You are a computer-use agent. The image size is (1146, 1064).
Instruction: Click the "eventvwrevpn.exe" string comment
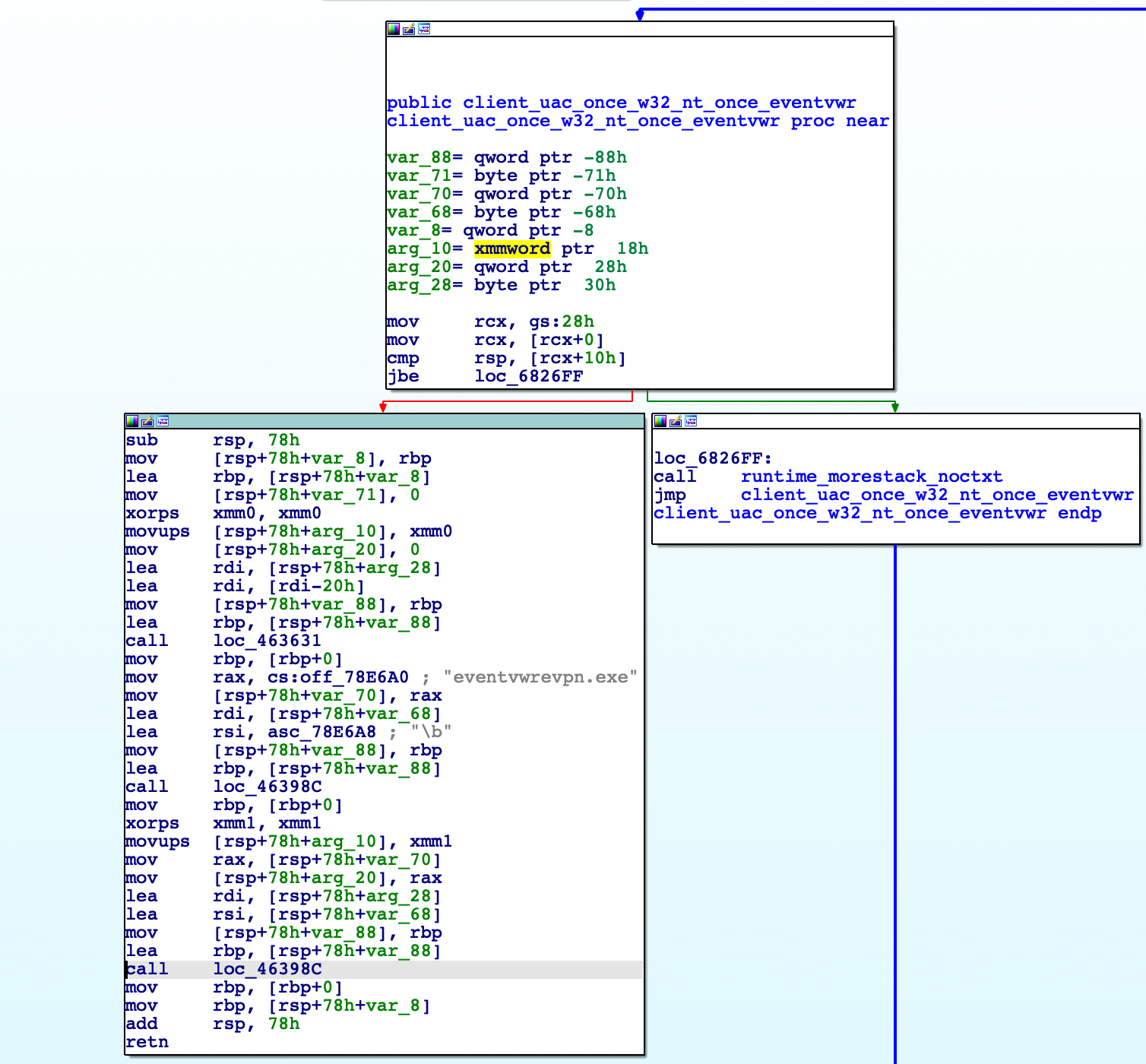point(540,677)
